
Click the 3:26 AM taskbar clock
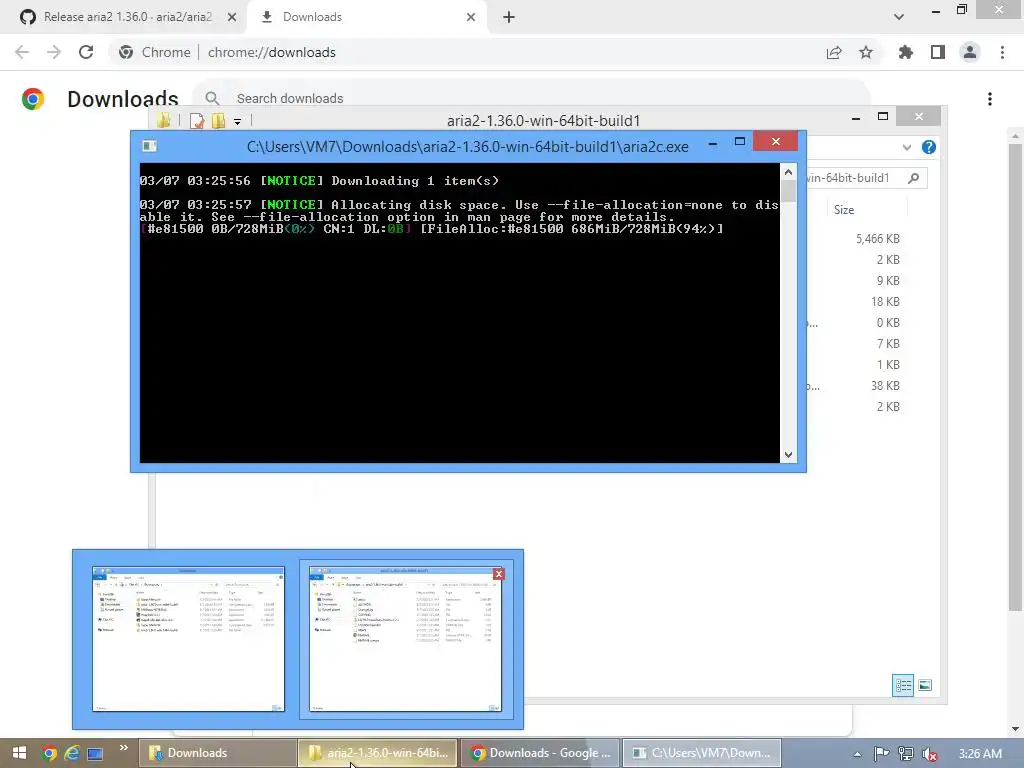point(980,754)
